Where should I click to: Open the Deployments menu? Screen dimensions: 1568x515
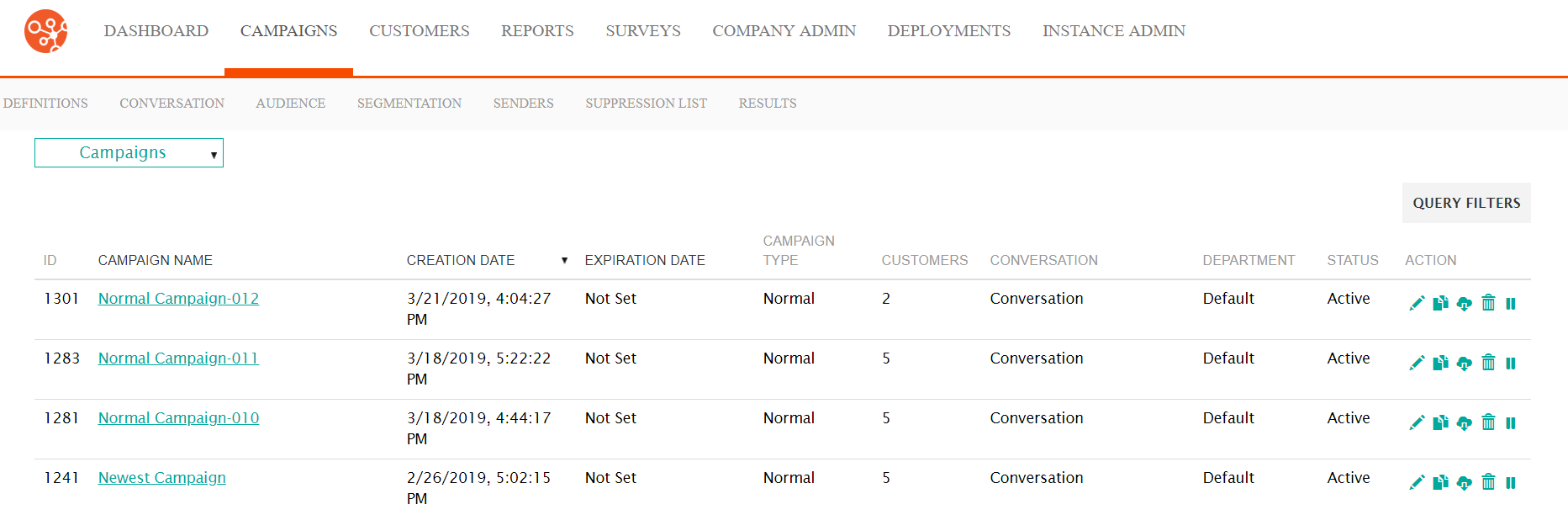pyautogui.click(x=948, y=31)
